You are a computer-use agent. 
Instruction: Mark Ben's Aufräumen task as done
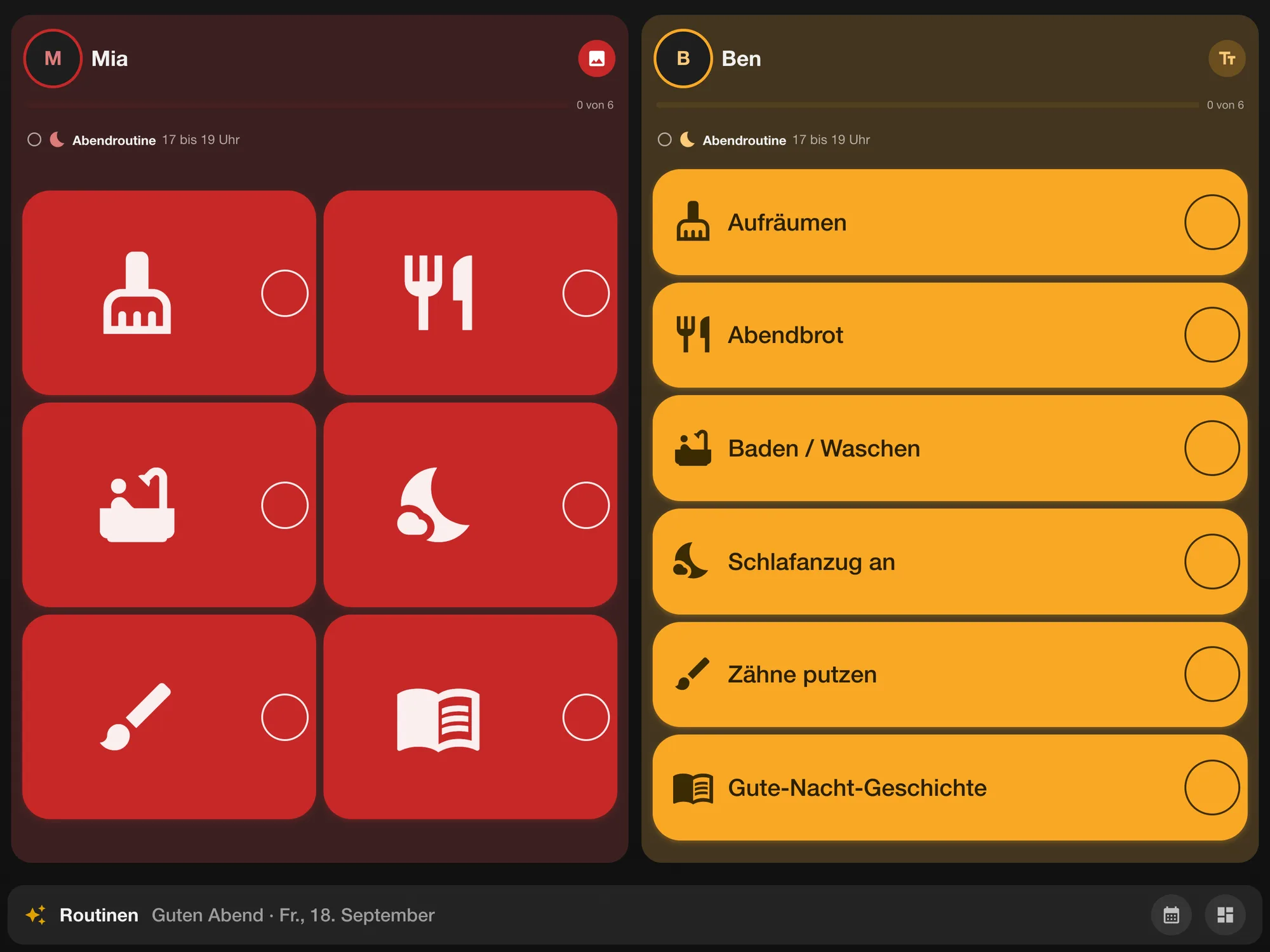(1212, 222)
